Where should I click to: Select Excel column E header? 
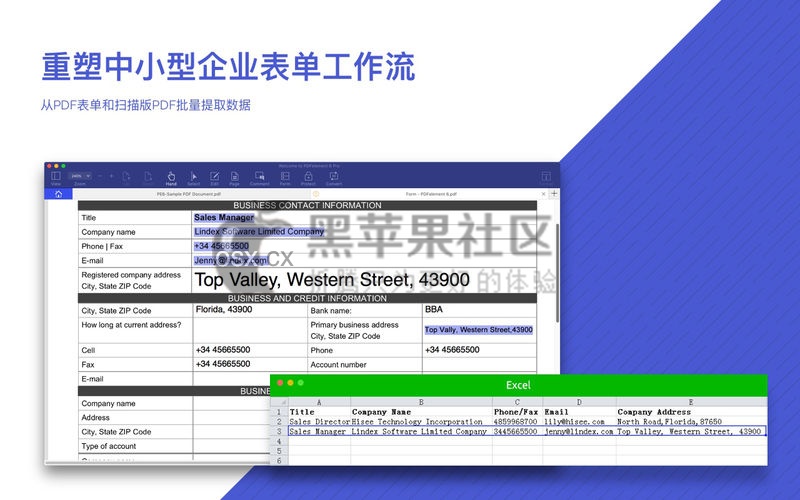691,402
